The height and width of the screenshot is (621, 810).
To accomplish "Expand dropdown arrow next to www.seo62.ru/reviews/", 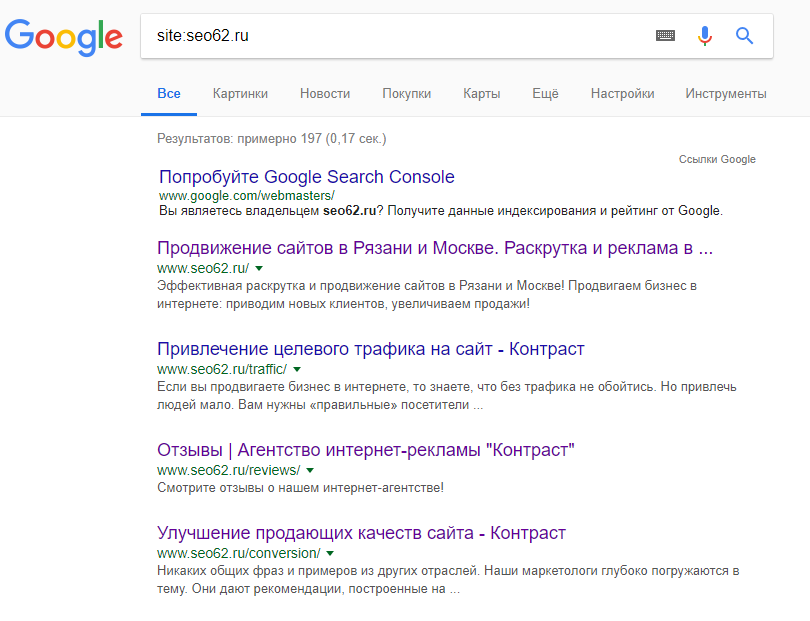I will point(310,471).
